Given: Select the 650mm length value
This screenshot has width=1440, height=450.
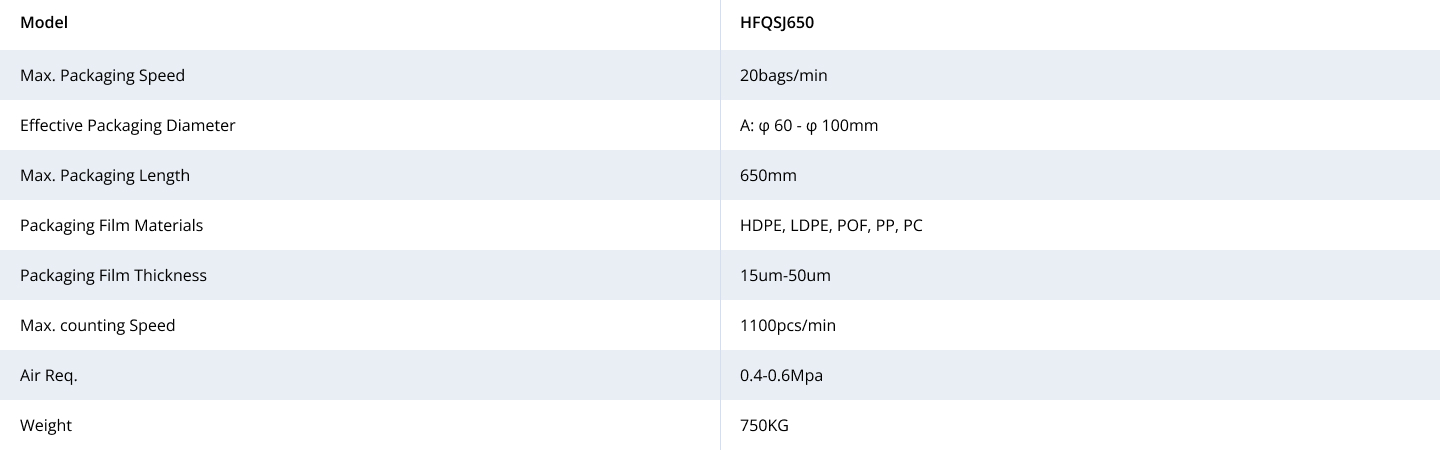Looking at the screenshot, I should click(768, 175).
